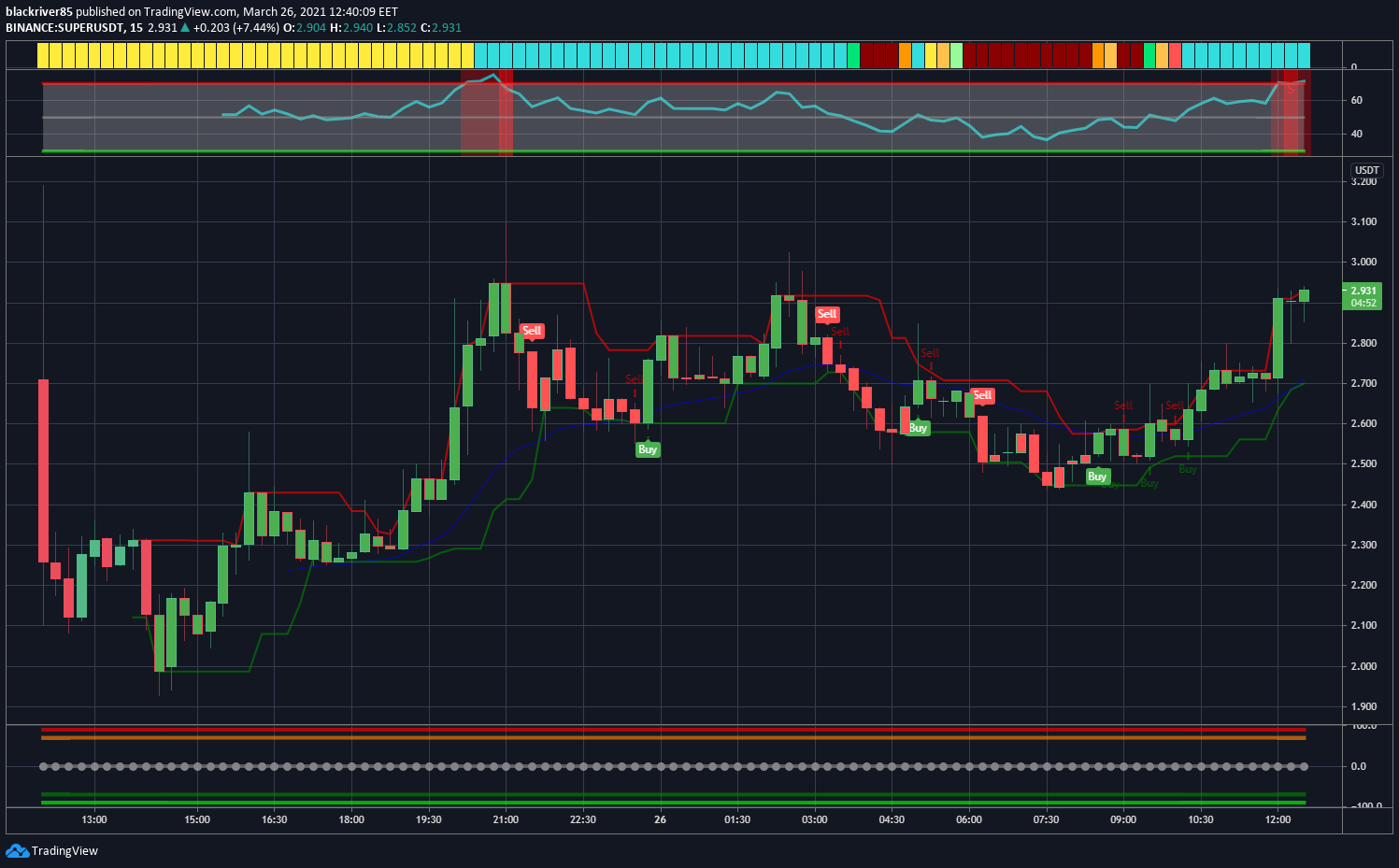Viewport: 1399px width, 868px height.
Task: Click the date label 26 on time axis
Action: tap(661, 819)
